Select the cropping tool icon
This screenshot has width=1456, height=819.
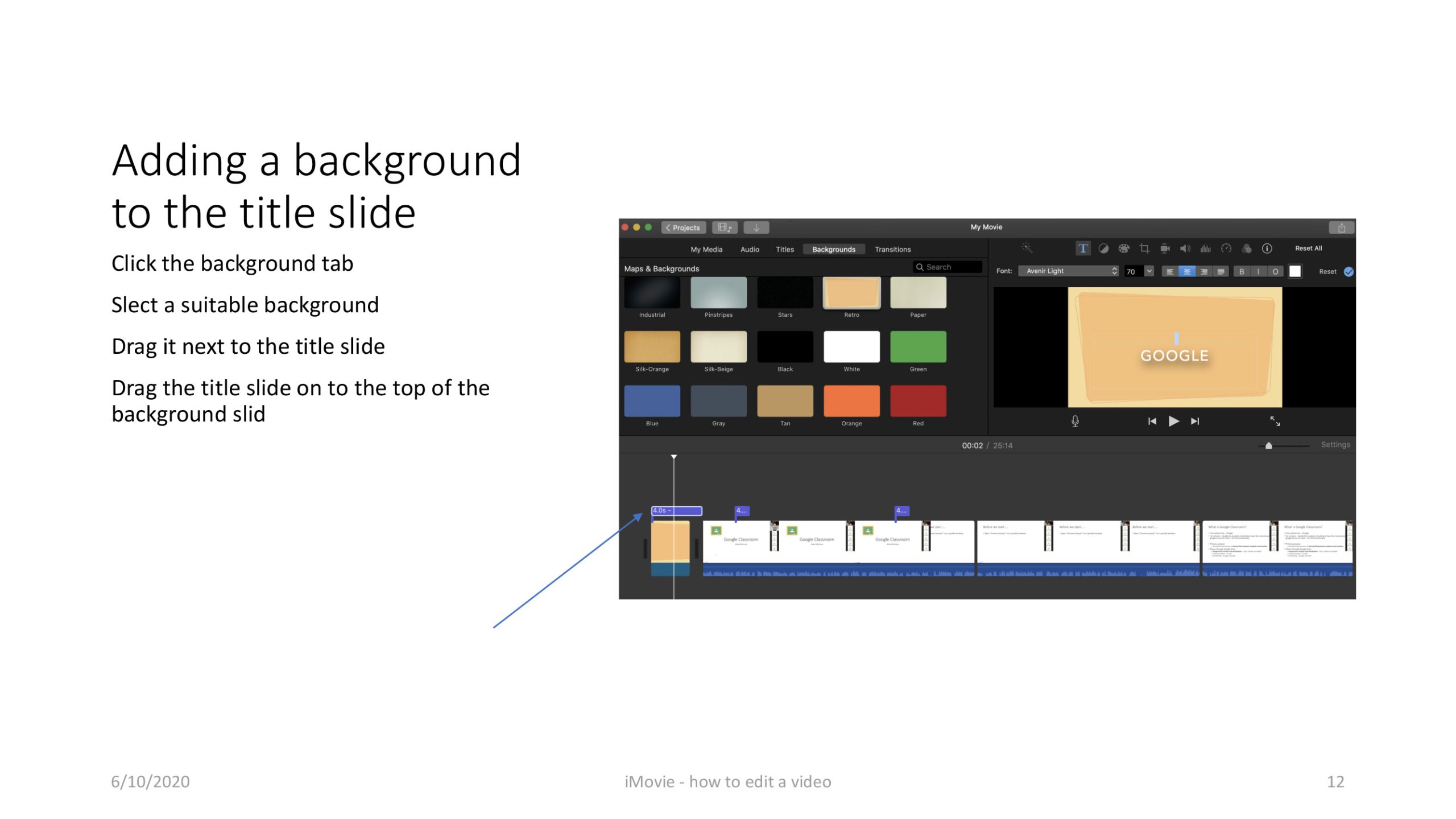point(1144,249)
